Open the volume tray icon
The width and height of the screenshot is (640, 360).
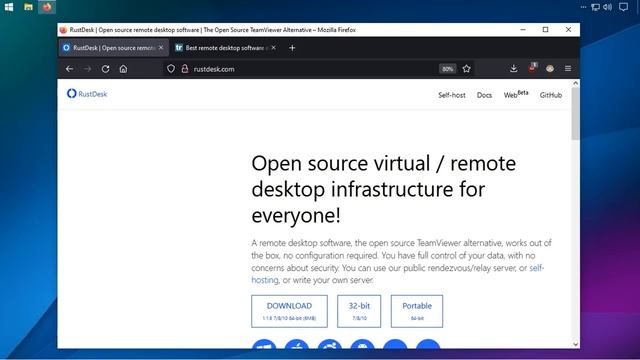607,7
